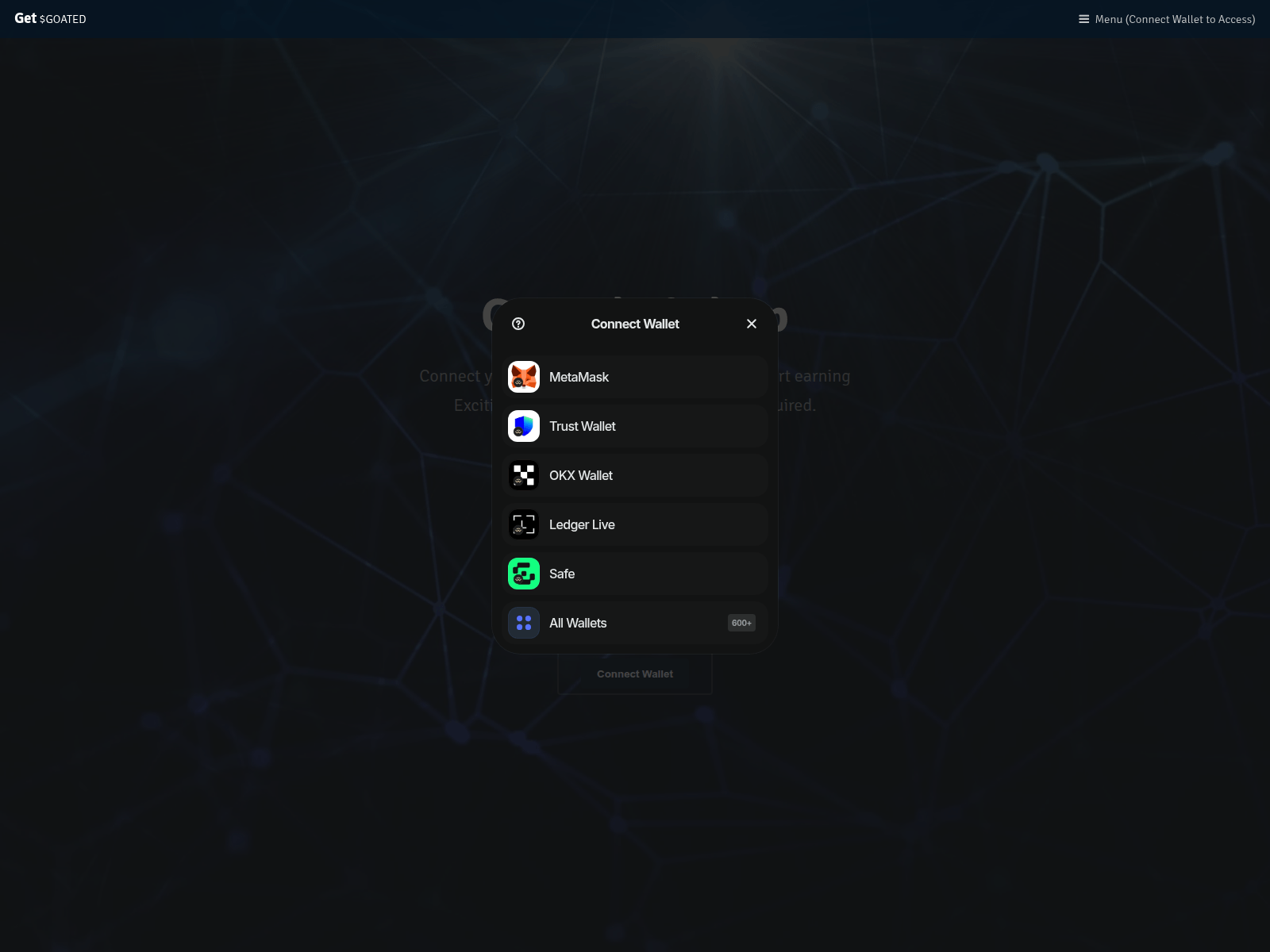Click the OKX Wallet checkered icon
1270x952 pixels.
click(x=524, y=475)
